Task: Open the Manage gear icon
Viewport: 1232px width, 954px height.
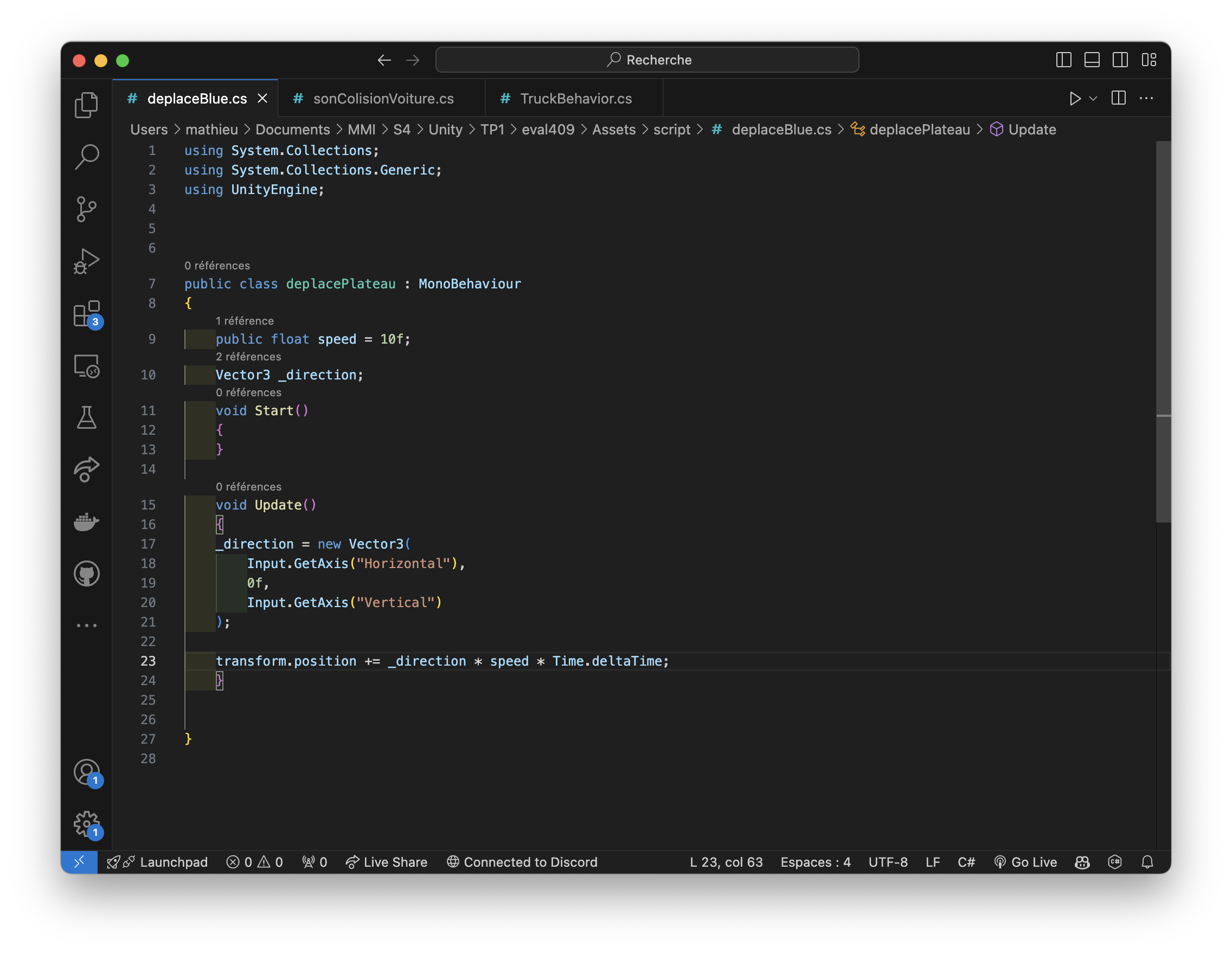Action: pos(87,825)
